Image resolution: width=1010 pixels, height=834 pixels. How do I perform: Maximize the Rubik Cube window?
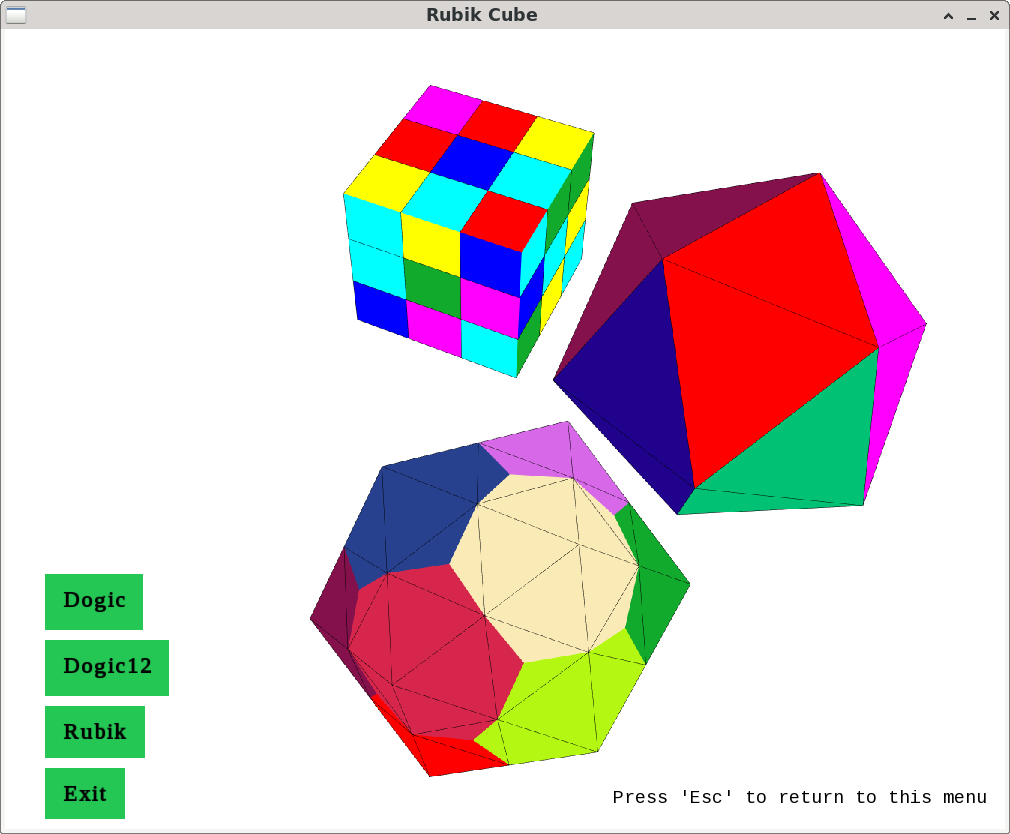(x=948, y=15)
